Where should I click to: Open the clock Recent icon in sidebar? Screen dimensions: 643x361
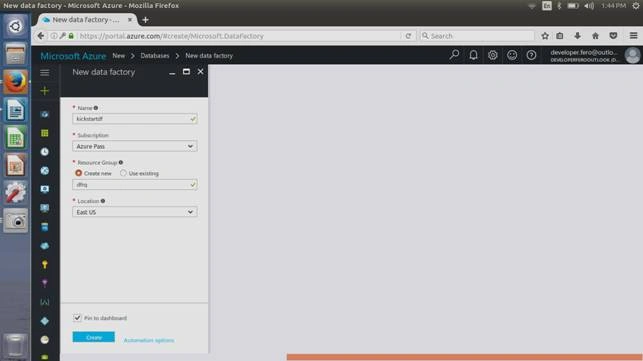point(45,152)
